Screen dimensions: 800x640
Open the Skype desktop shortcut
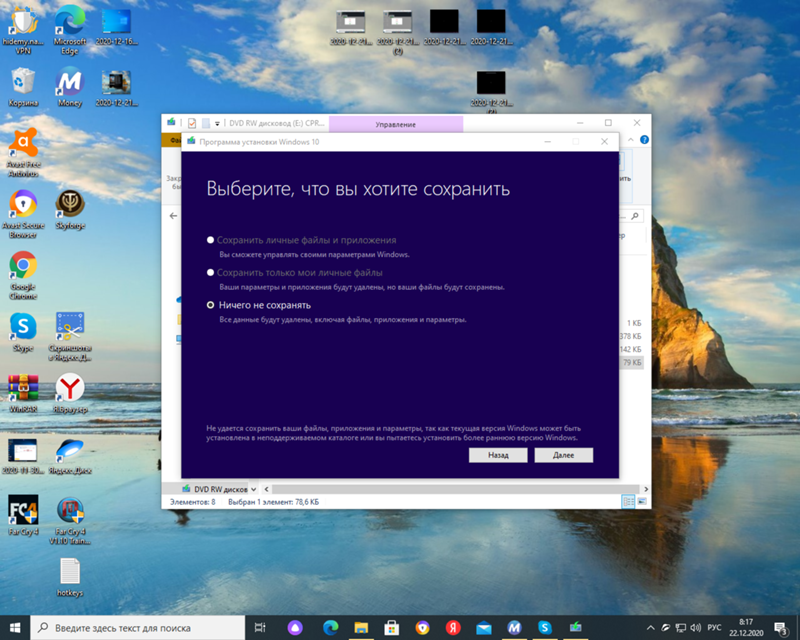click(23, 332)
